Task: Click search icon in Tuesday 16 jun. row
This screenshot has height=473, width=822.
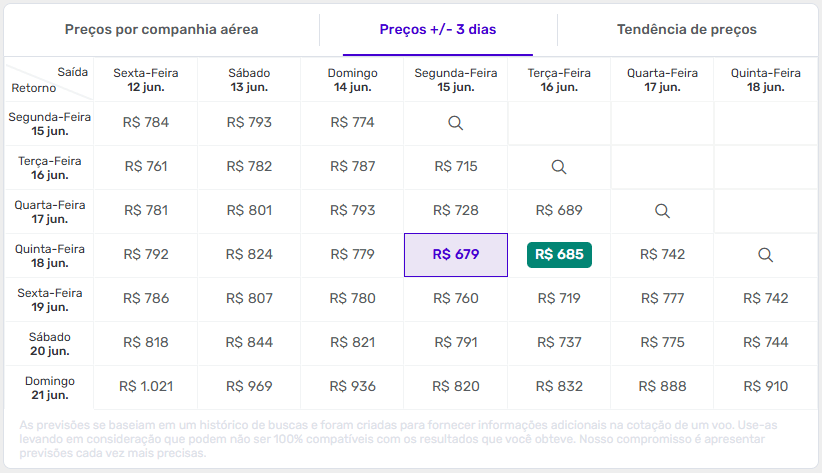Action: (559, 167)
